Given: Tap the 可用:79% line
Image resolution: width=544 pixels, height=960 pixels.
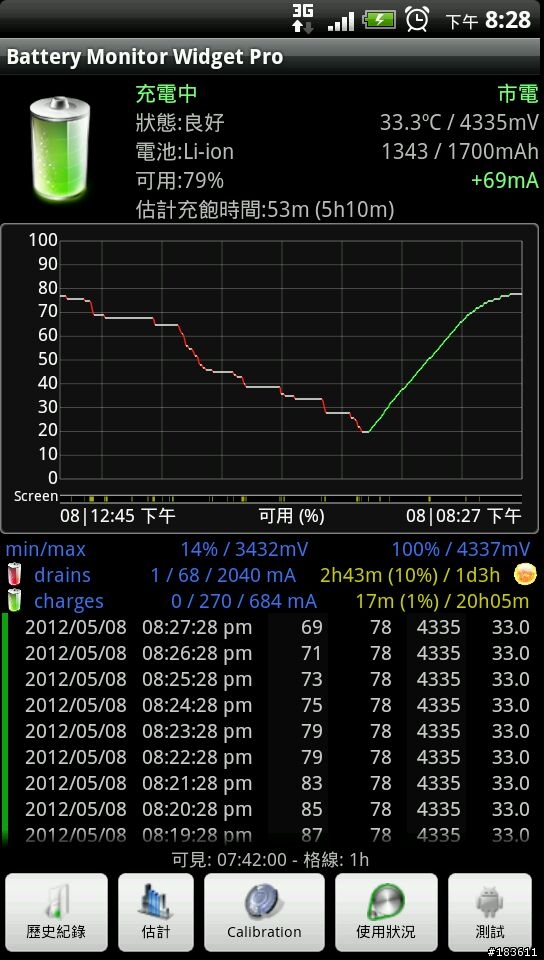Looking at the screenshot, I should pos(179,181).
